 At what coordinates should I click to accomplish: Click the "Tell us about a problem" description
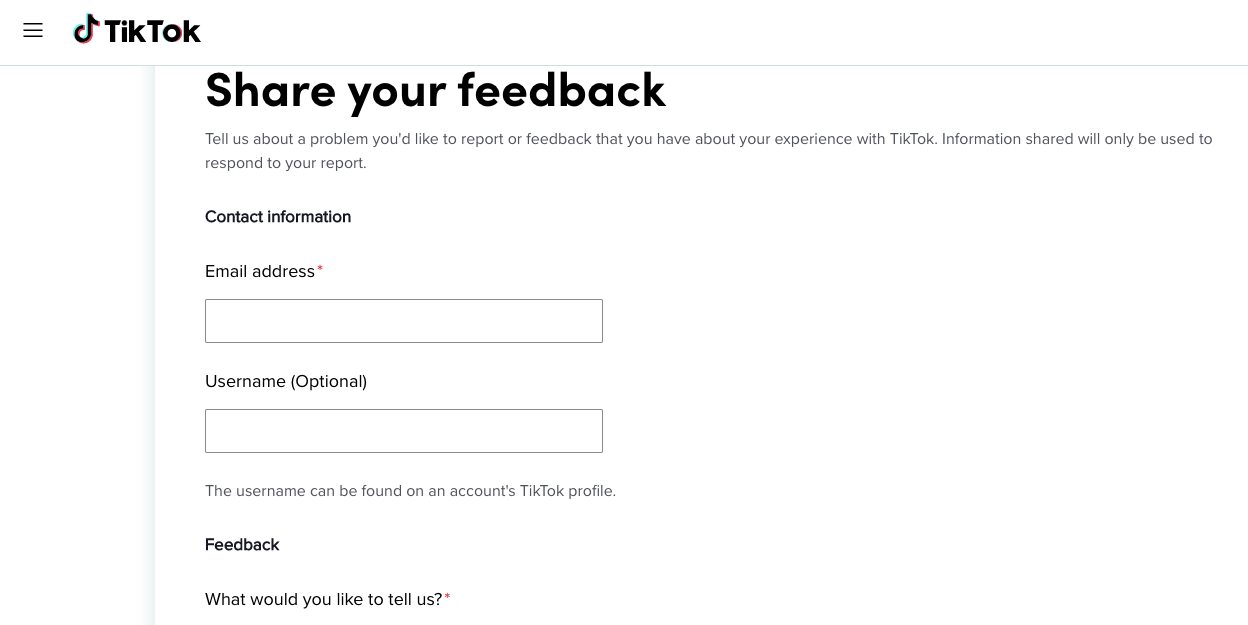point(500,139)
